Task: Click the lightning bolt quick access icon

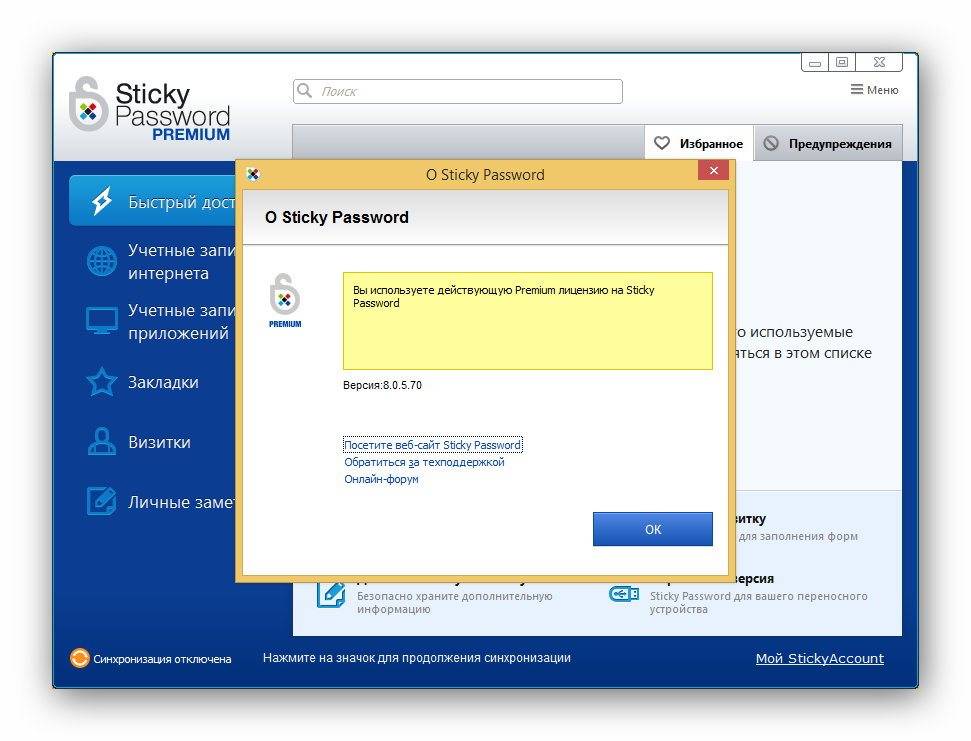Action: click(x=102, y=201)
